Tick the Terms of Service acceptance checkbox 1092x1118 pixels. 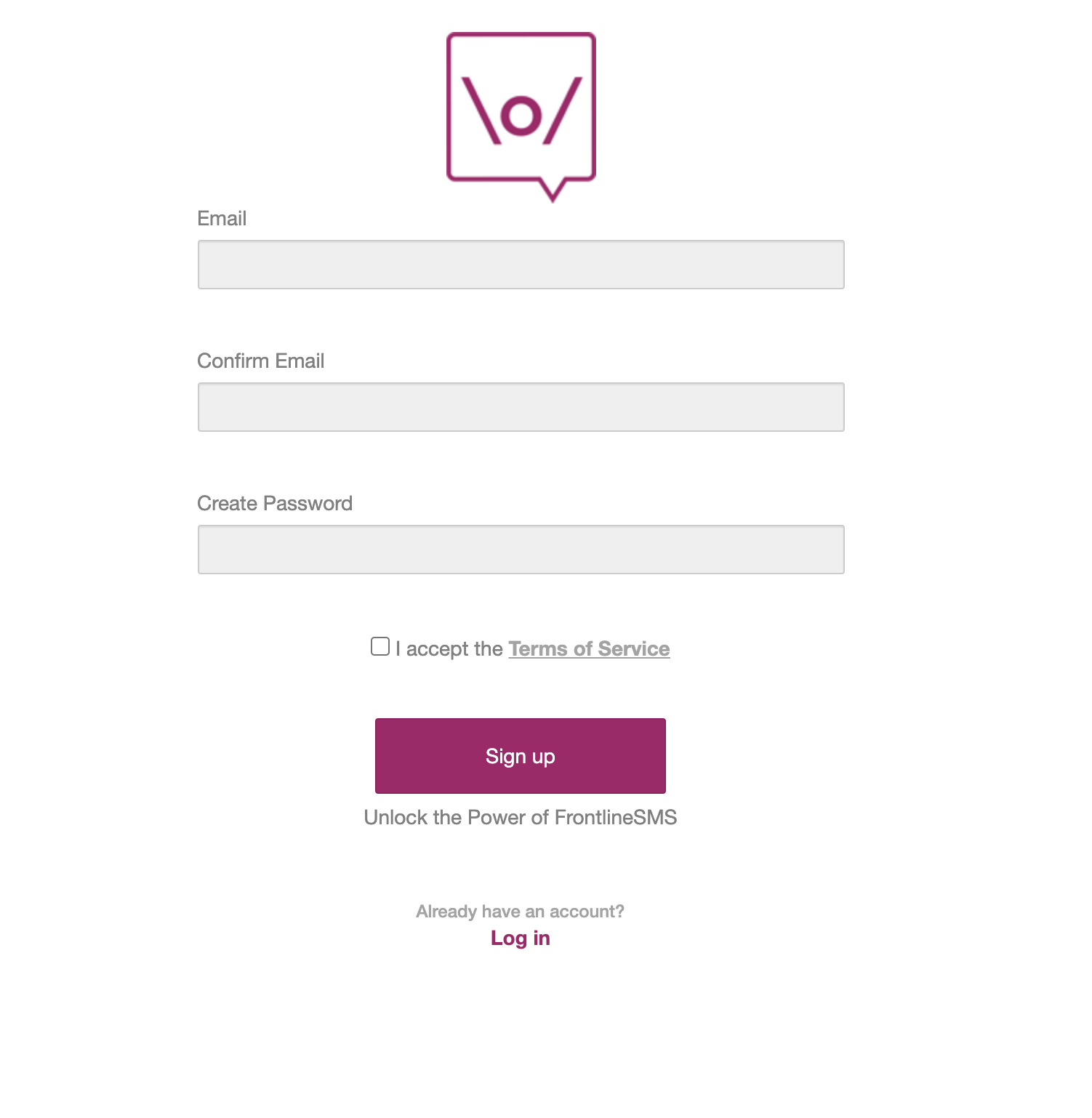point(380,646)
